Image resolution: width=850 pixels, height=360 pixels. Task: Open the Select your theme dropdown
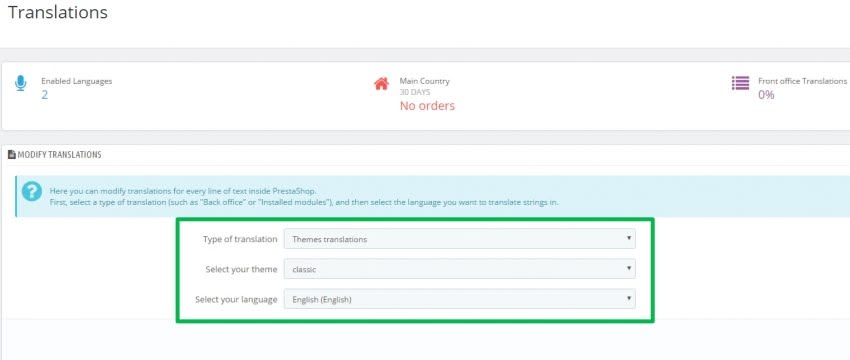(460, 268)
